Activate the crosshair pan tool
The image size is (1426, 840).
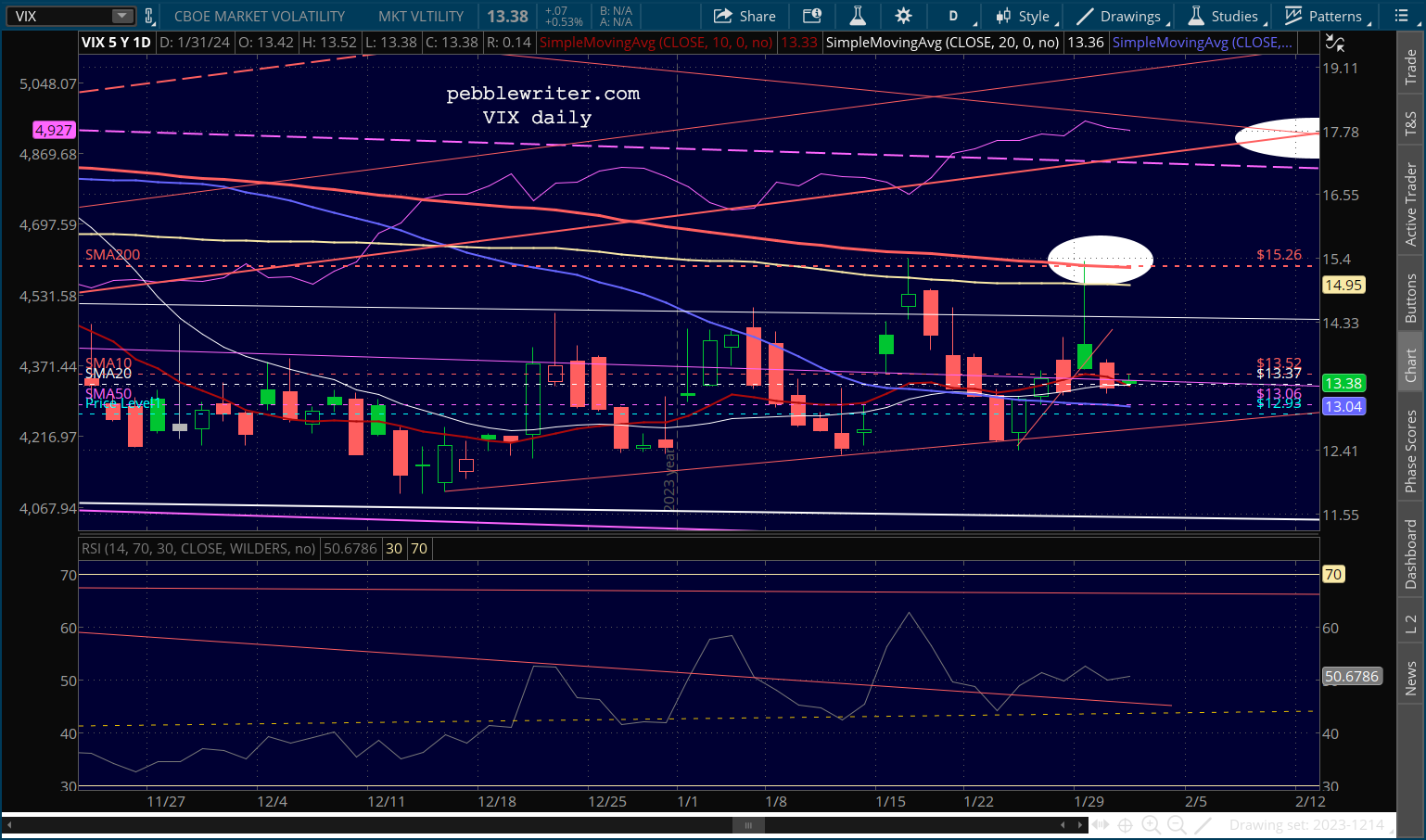[x=1125, y=824]
